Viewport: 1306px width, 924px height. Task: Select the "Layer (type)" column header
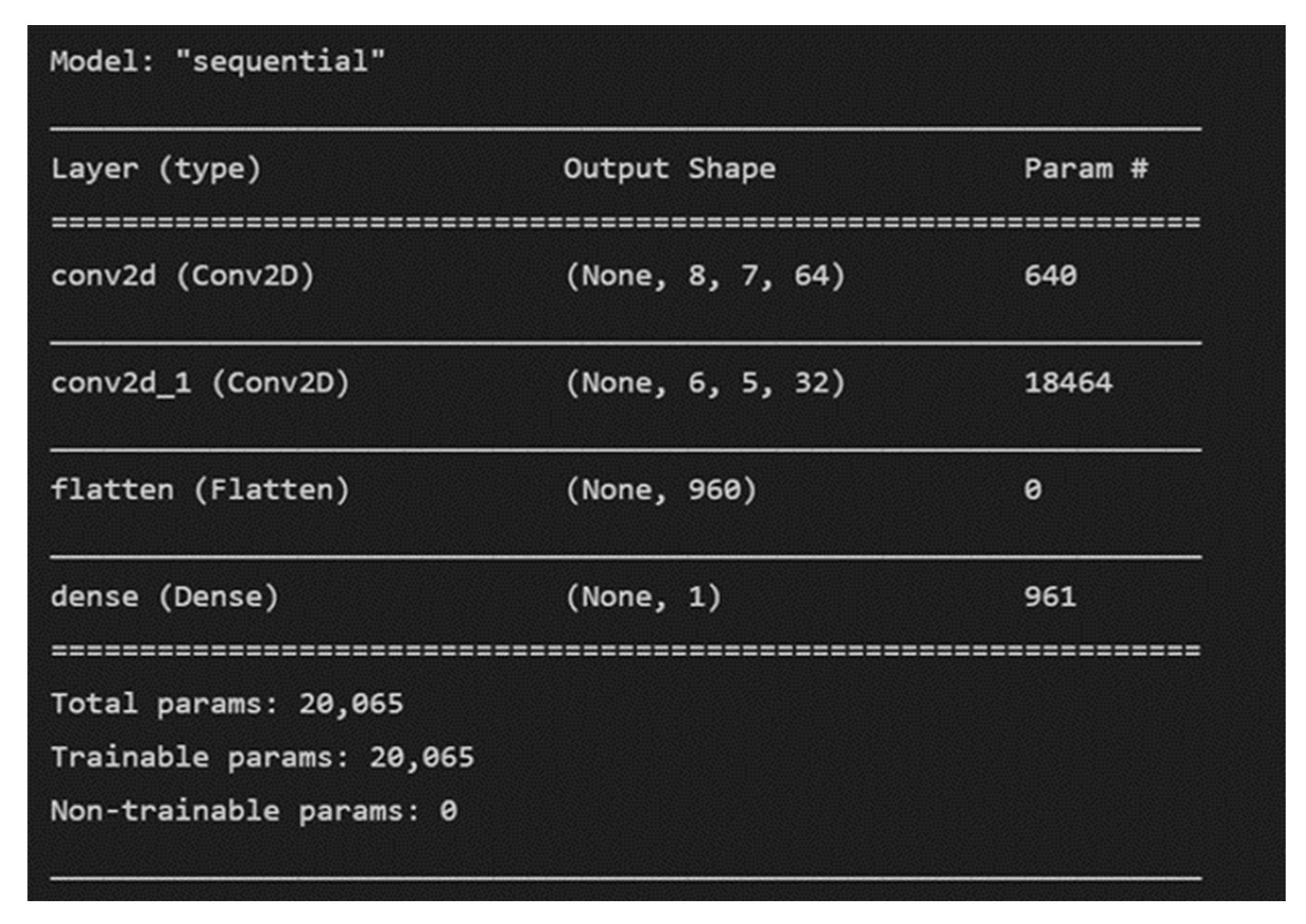pyautogui.click(x=156, y=169)
